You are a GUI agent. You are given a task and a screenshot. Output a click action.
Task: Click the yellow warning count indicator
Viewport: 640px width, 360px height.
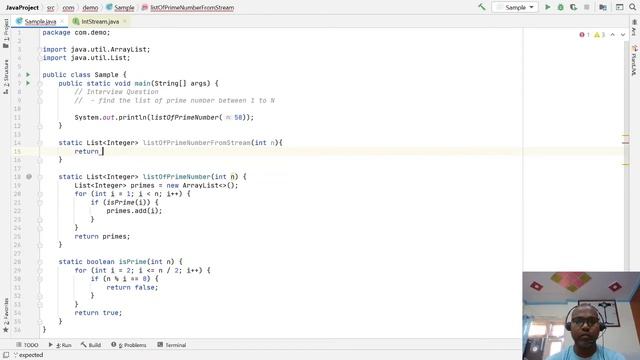pos(599,35)
